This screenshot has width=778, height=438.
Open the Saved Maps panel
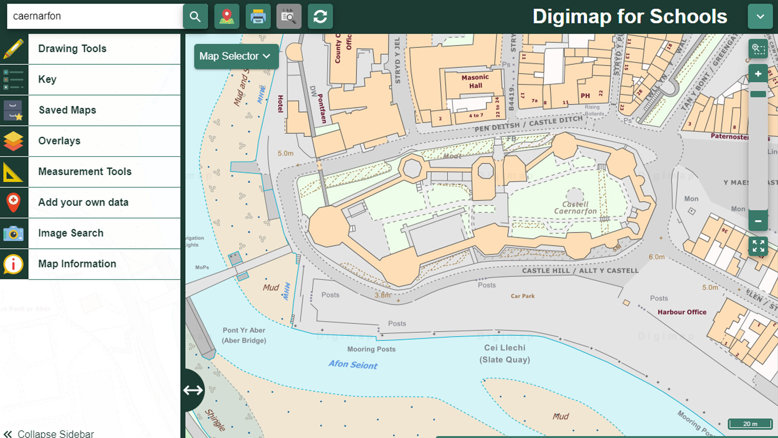pyautogui.click(x=104, y=110)
